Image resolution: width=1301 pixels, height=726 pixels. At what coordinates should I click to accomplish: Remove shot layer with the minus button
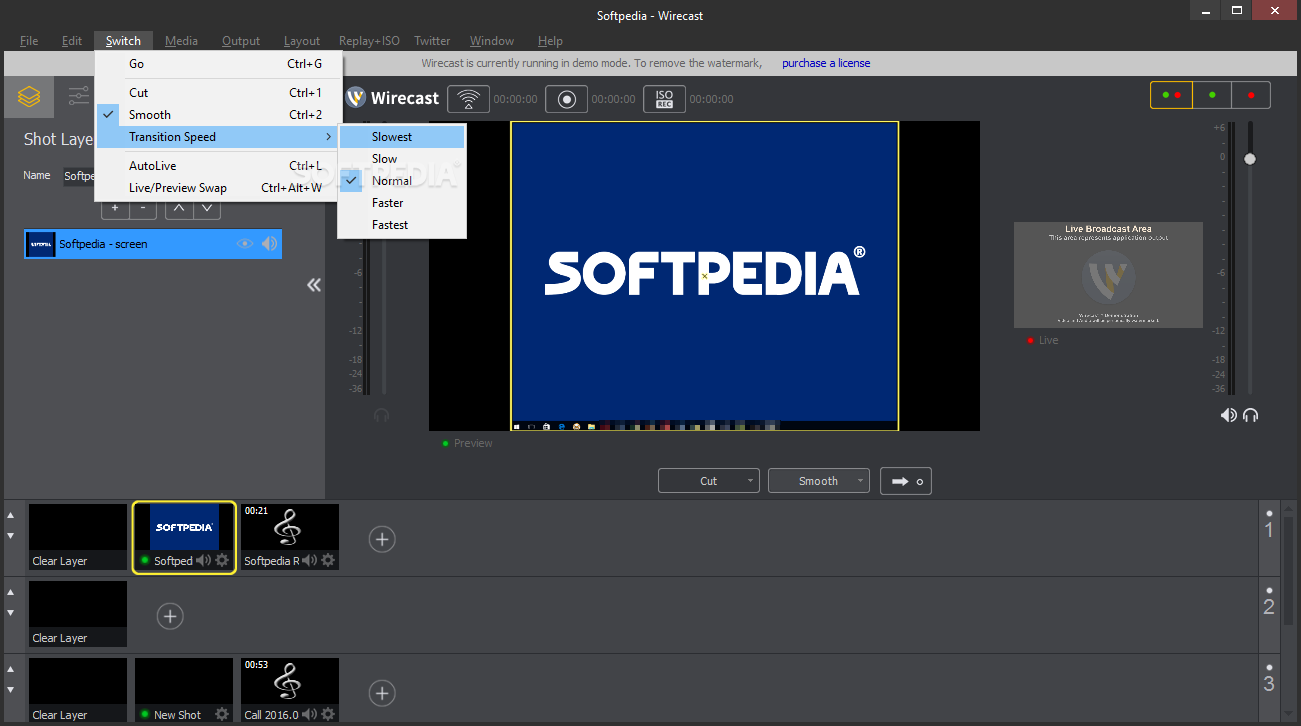pyautogui.click(x=143, y=209)
